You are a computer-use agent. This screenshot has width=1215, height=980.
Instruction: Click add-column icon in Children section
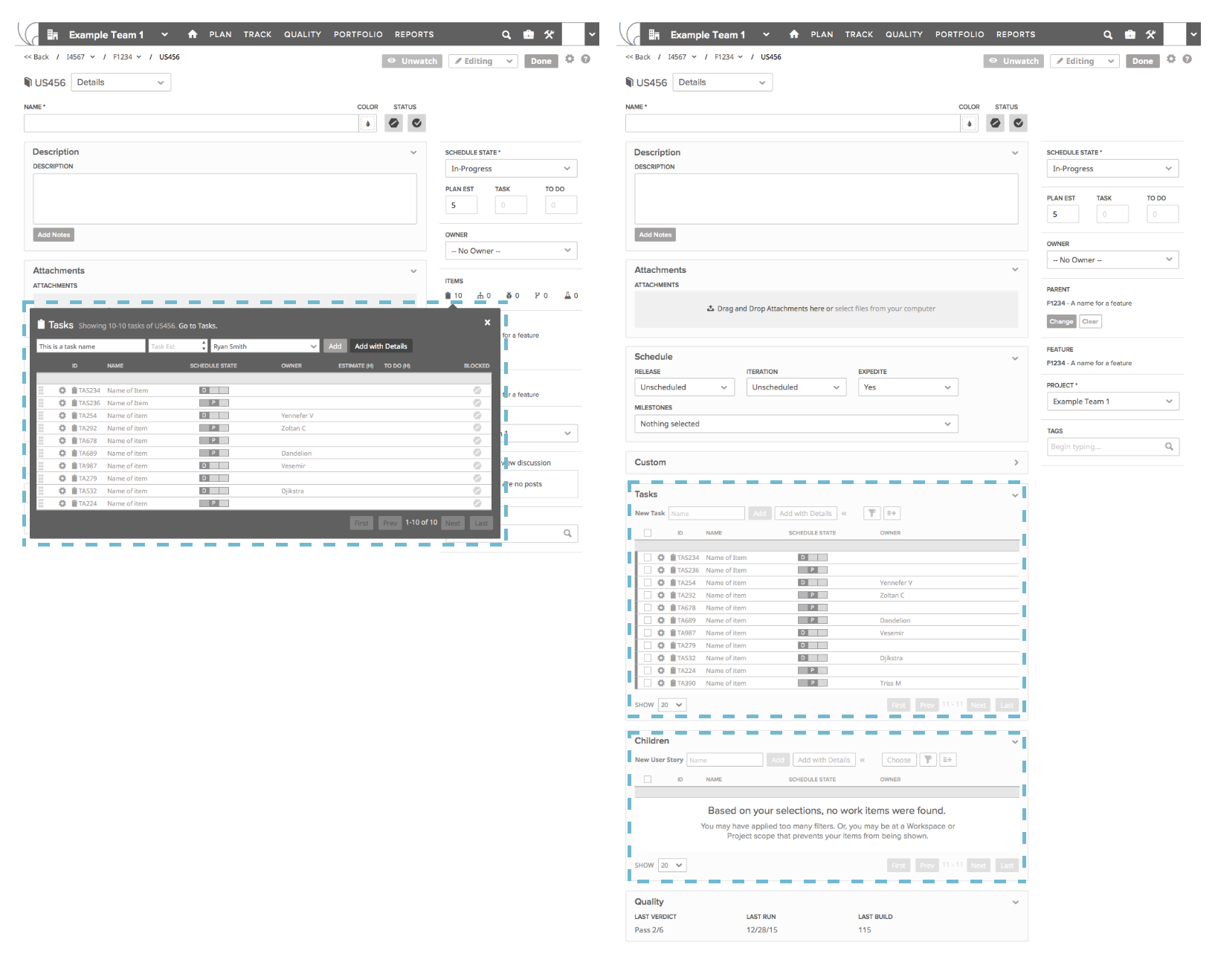click(x=947, y=760)
